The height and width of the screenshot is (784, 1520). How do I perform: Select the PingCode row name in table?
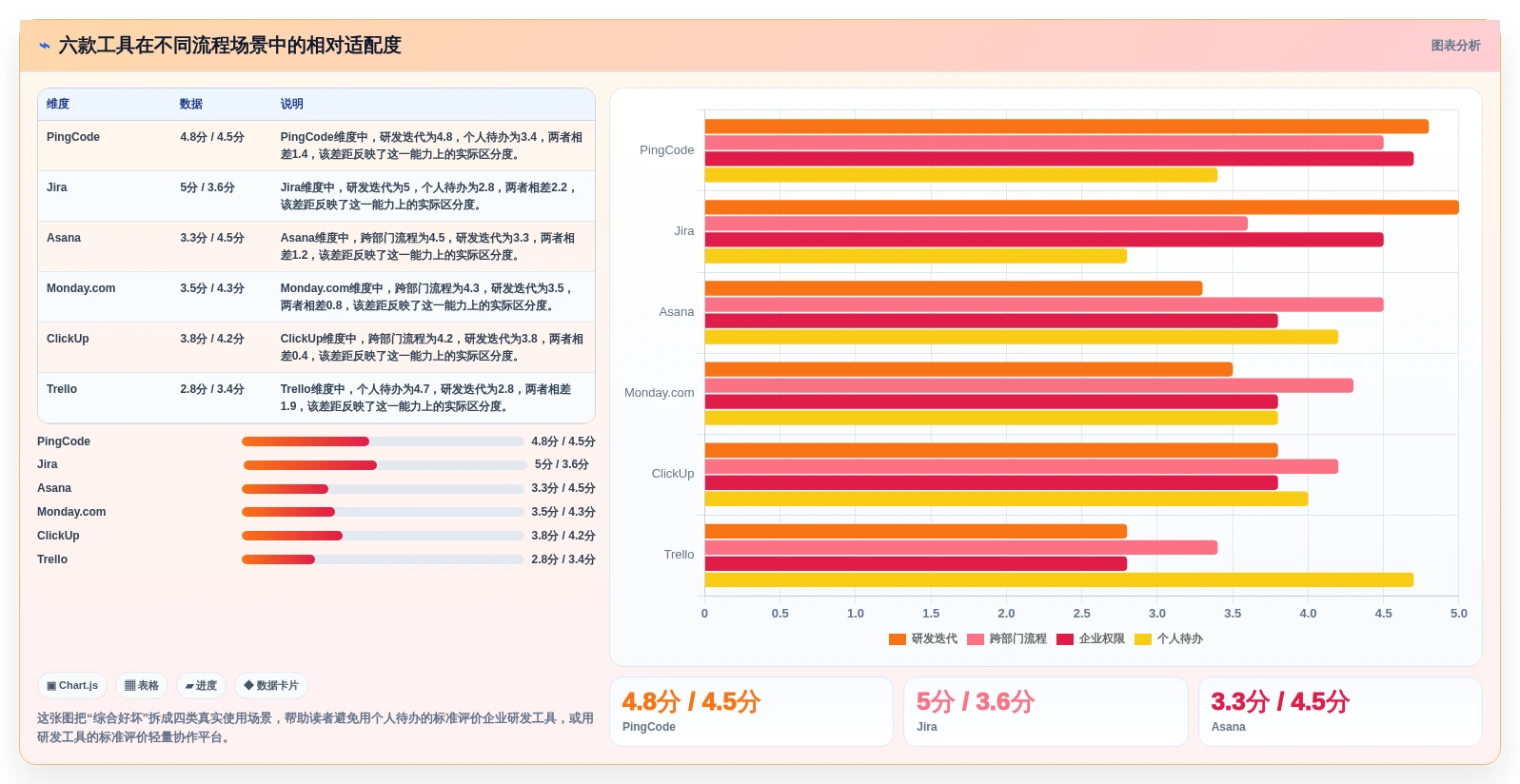pyautogui.click(x=73, y=137)
